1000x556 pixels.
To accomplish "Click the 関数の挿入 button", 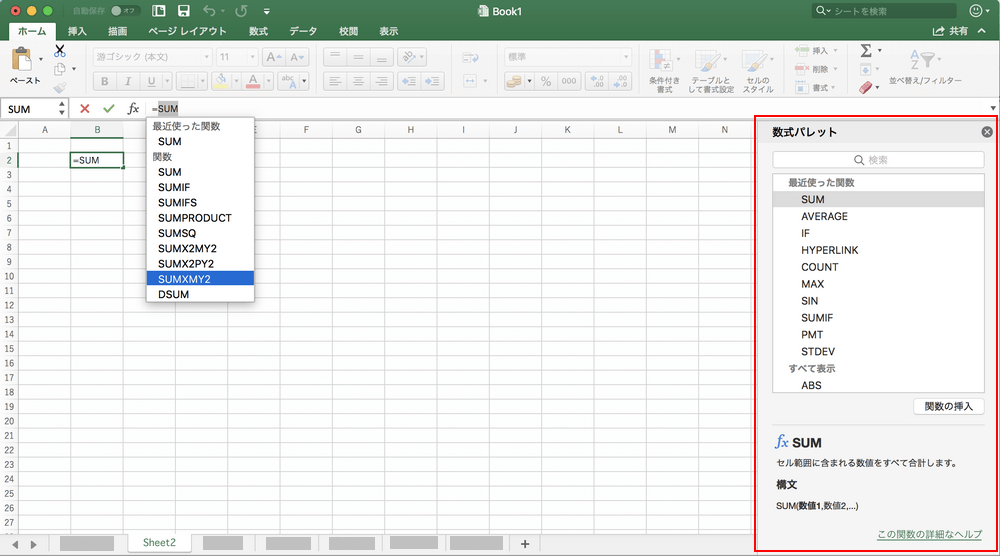I will tap(948, 406).
